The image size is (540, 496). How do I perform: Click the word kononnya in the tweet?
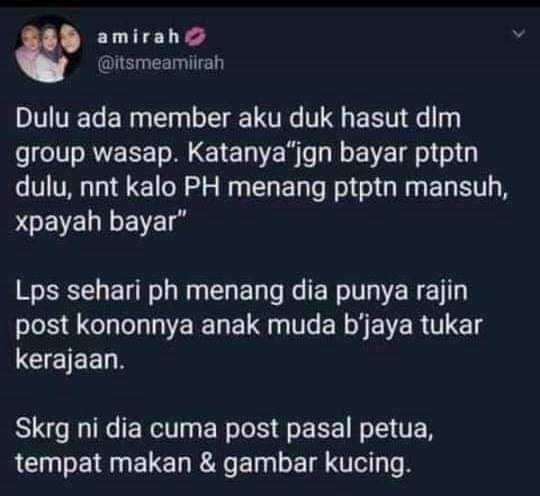pos(135,326)
